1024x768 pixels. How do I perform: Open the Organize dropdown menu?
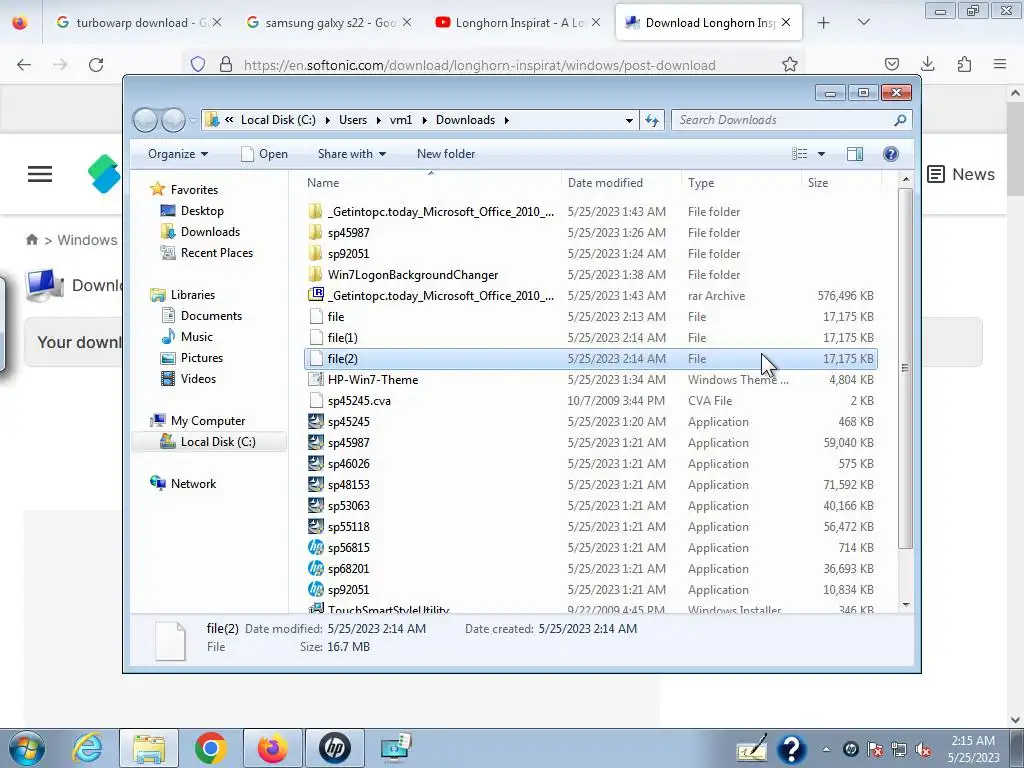pyautogui.click(x=178, y=154)
